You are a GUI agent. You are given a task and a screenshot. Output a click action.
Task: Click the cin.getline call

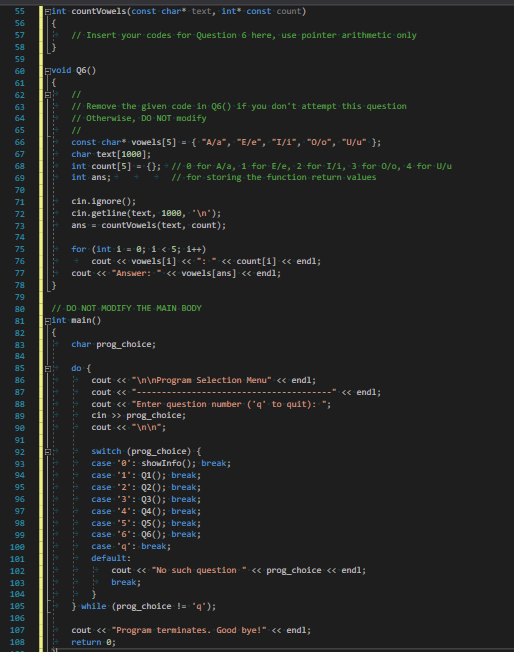(146, 213)
